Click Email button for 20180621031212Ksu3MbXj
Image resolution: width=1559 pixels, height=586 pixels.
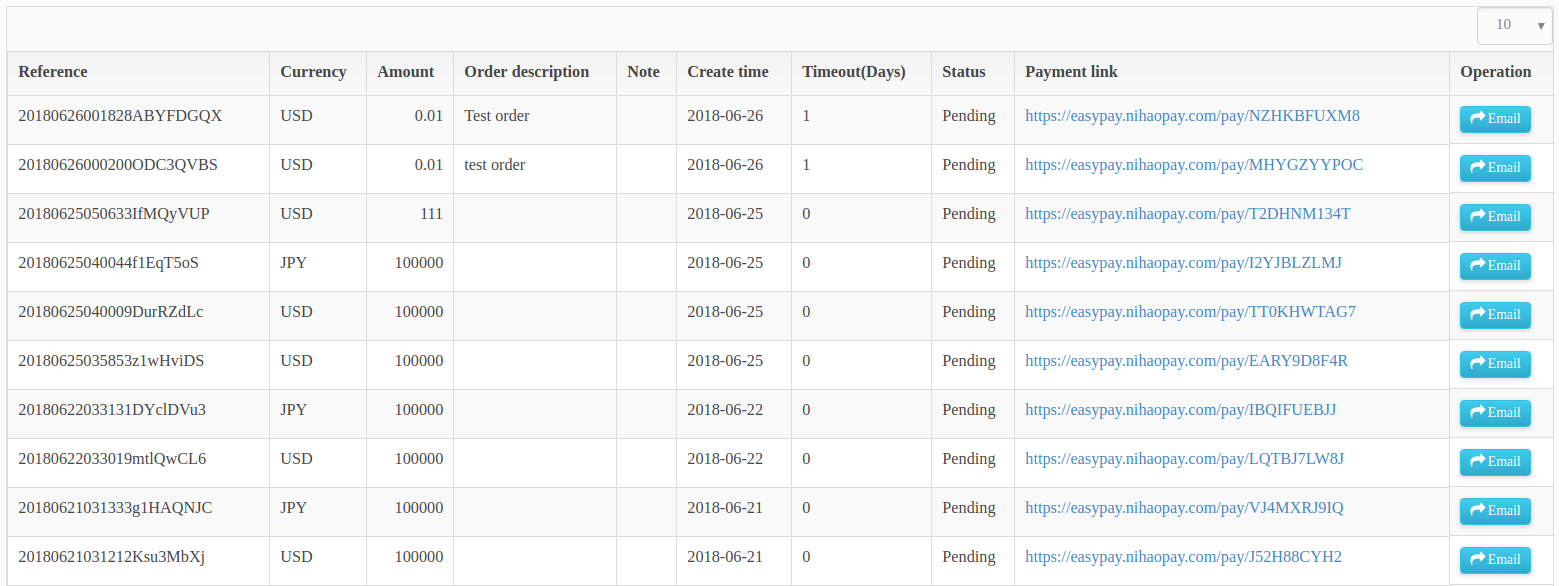coord(1495,560)
